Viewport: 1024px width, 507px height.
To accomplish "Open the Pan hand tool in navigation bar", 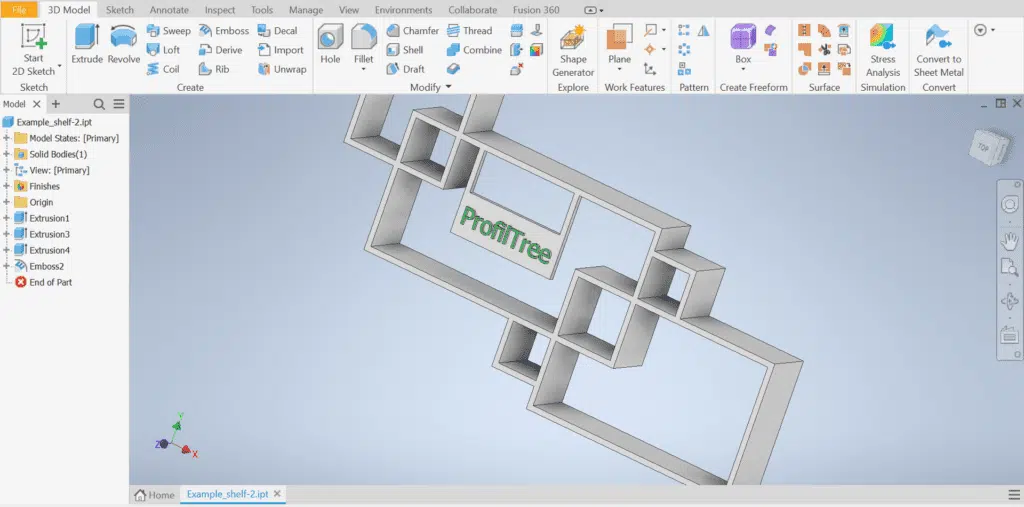I will tap(1010, 240).
